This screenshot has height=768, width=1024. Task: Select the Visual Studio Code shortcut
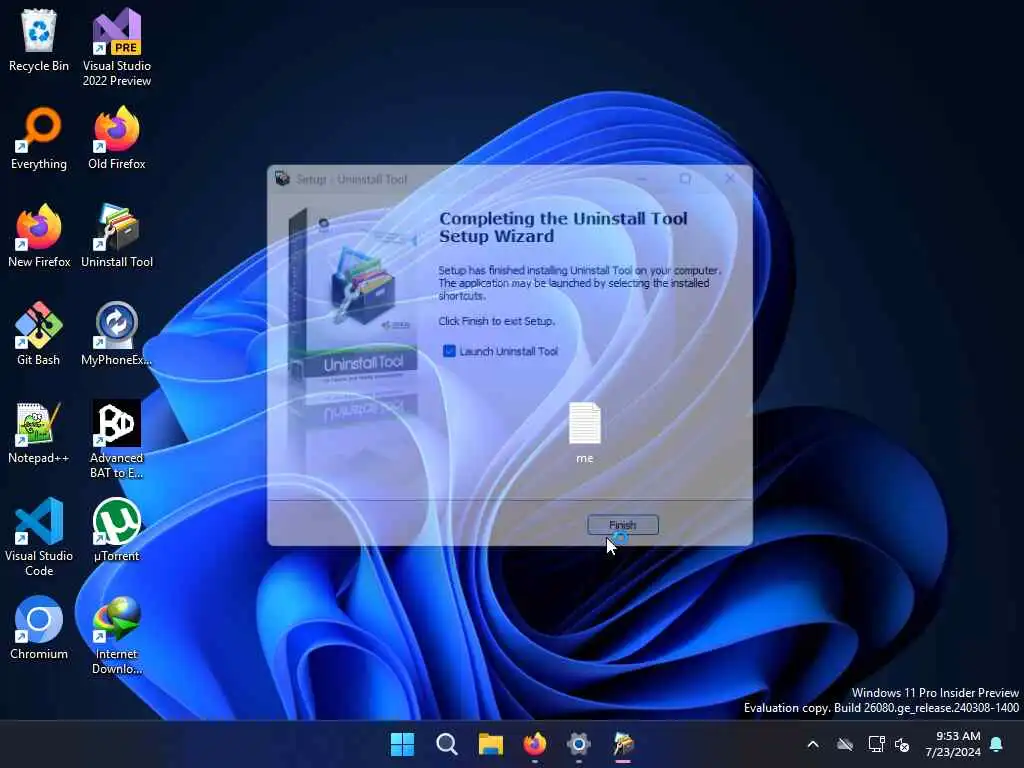(39, 537)
